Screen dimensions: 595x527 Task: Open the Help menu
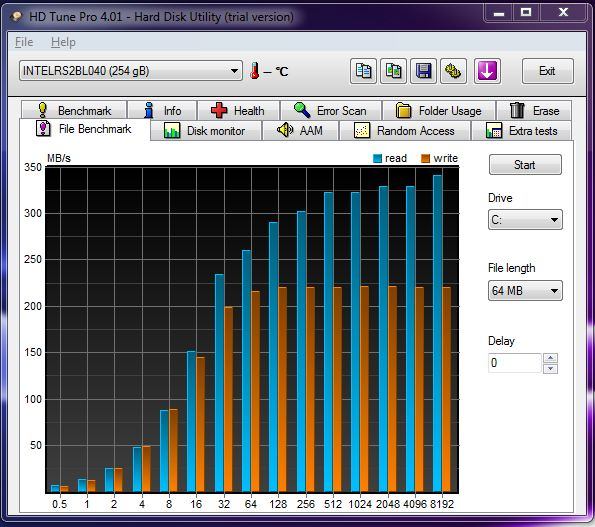(63, 42)
